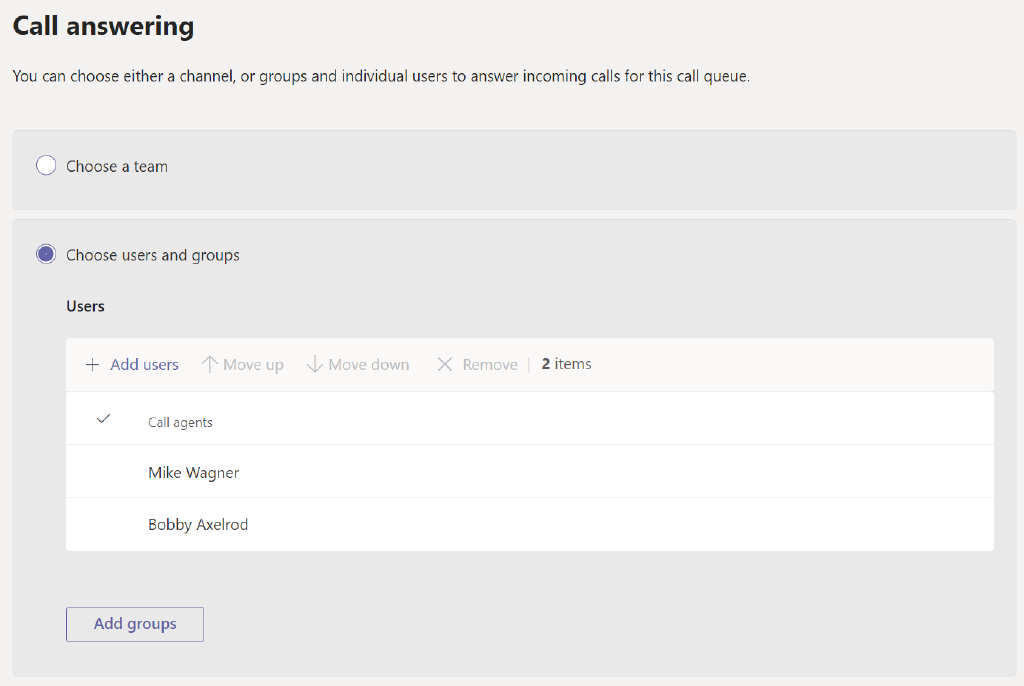Image resolution: width=1024 pixels, height=686 pixels.
Task: Click the Move up arrow icon
Action: click(212, 364)
